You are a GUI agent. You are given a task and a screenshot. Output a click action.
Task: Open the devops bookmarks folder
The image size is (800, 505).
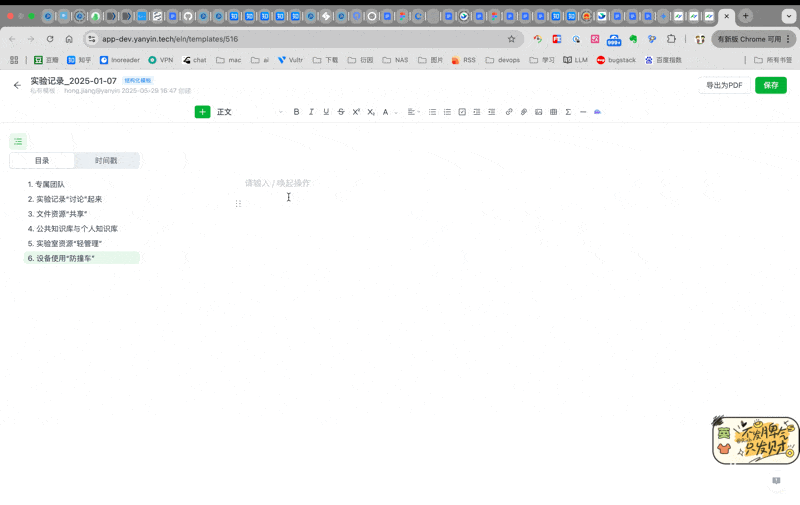pyautogui.click(x=503, y=60)
